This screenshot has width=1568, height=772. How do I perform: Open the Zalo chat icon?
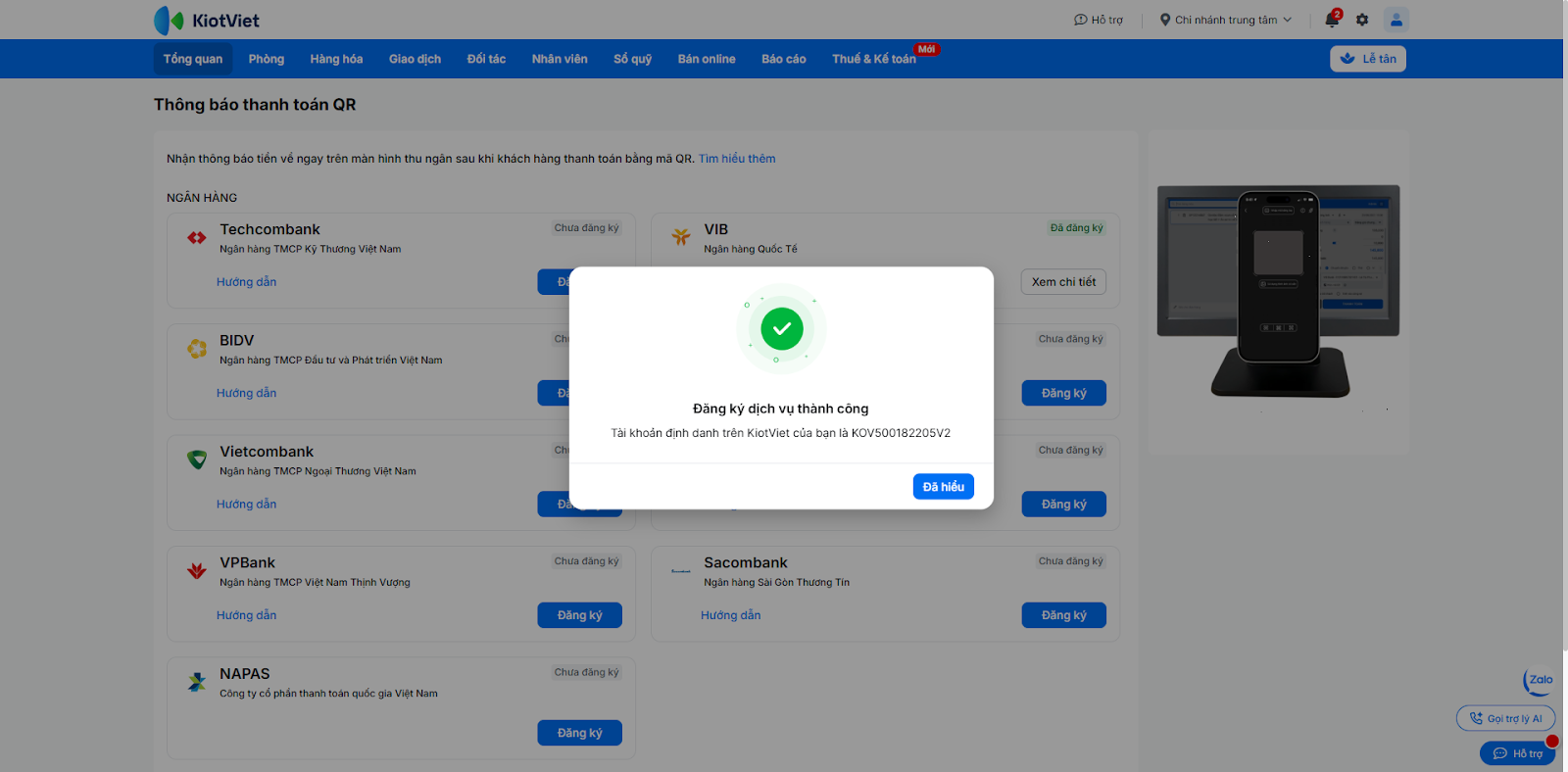tap(1539, 680)
